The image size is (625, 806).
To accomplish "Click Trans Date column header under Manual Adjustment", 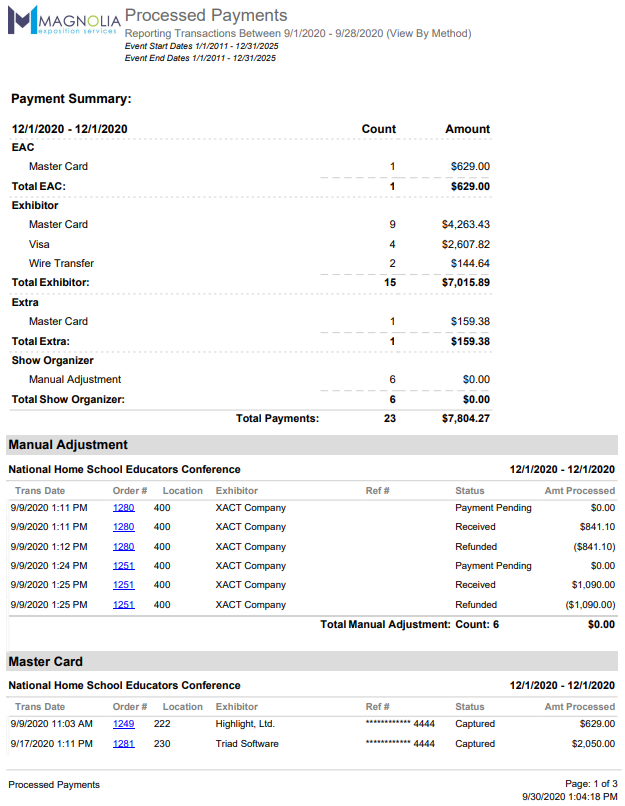I will [x=40, y=491].
